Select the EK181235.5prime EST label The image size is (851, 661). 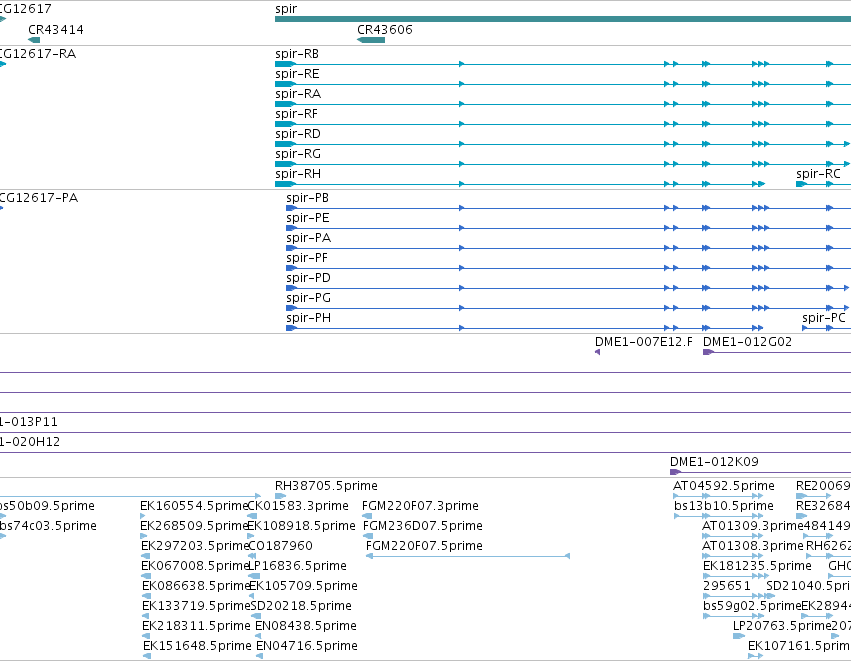point(758,566)
